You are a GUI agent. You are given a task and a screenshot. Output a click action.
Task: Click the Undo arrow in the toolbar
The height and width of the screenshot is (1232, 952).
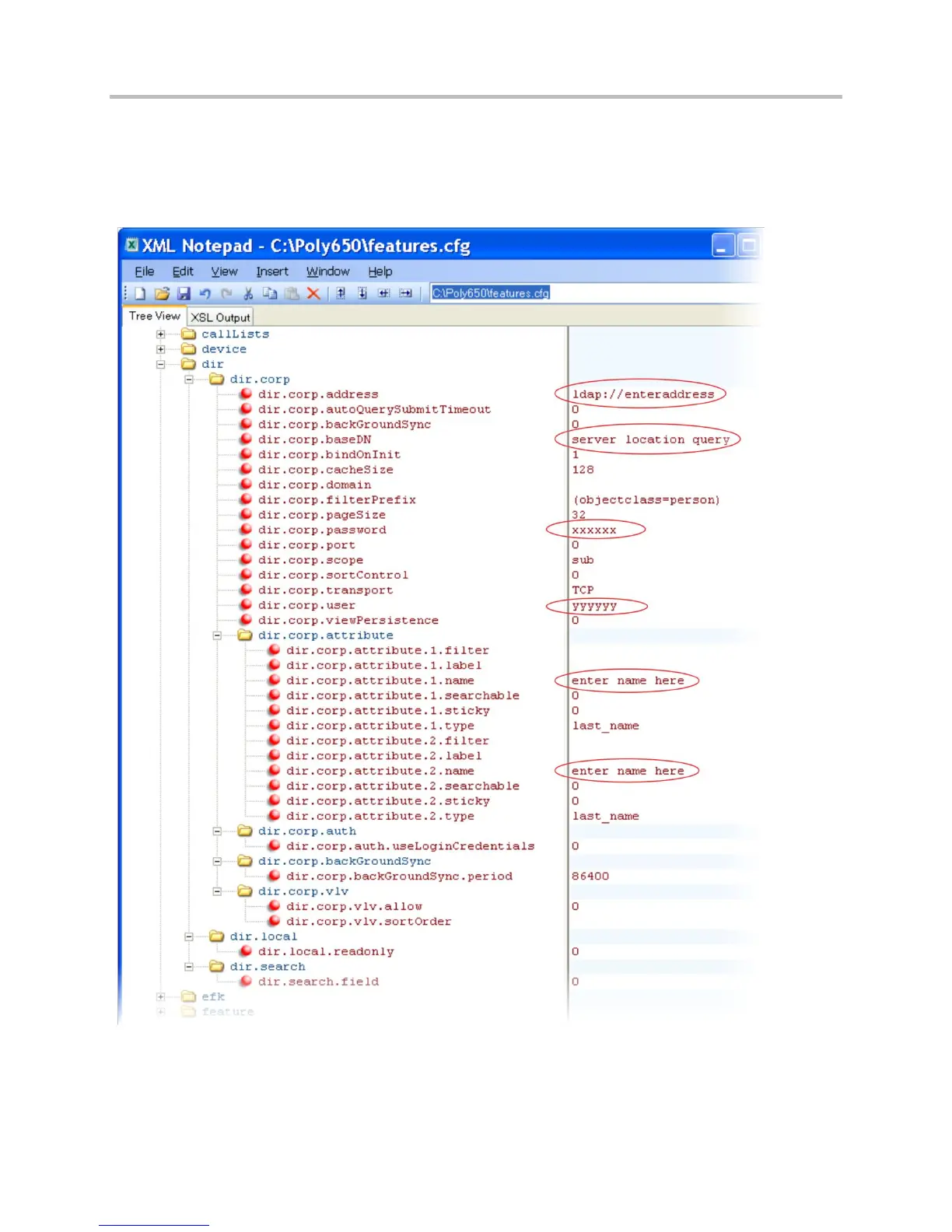[x=205, y=293]
